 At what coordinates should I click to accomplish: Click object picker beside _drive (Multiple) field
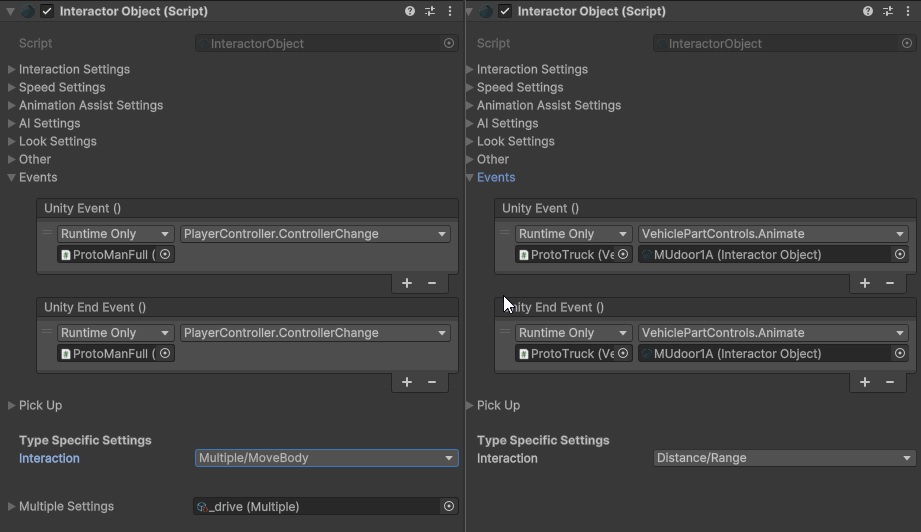(448, 507)
